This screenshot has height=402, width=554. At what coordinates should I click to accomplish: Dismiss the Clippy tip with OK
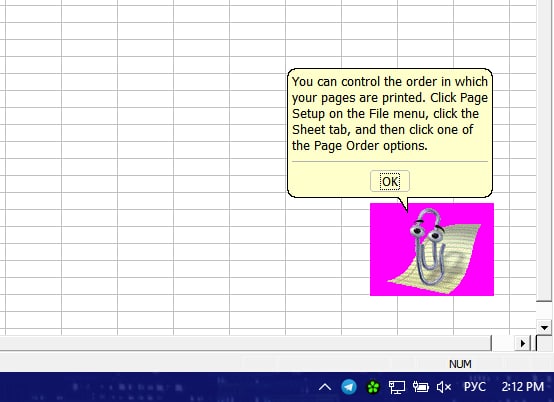(x=390, y=181)
